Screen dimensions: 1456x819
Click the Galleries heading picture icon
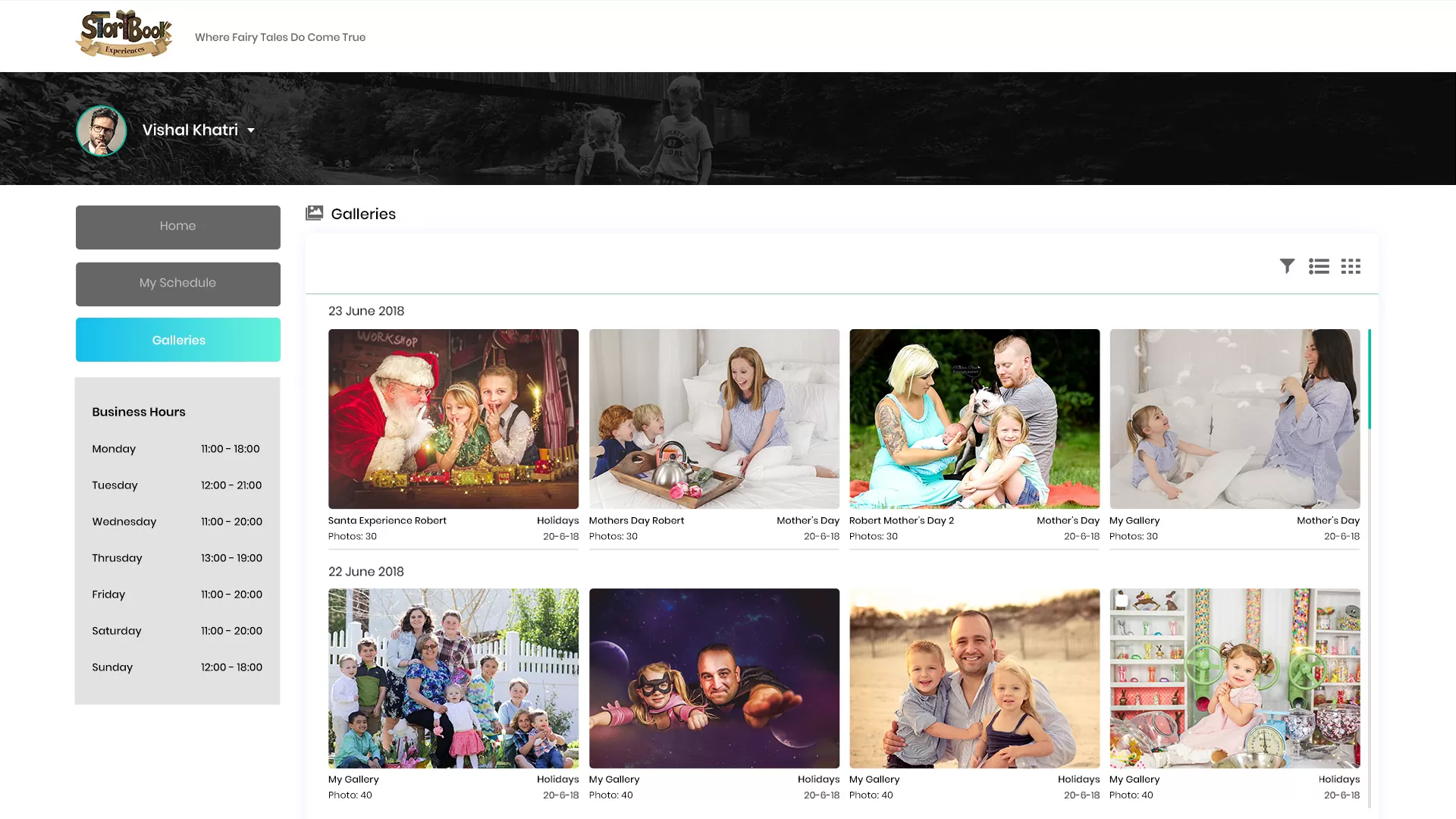(x=314, y=213)
